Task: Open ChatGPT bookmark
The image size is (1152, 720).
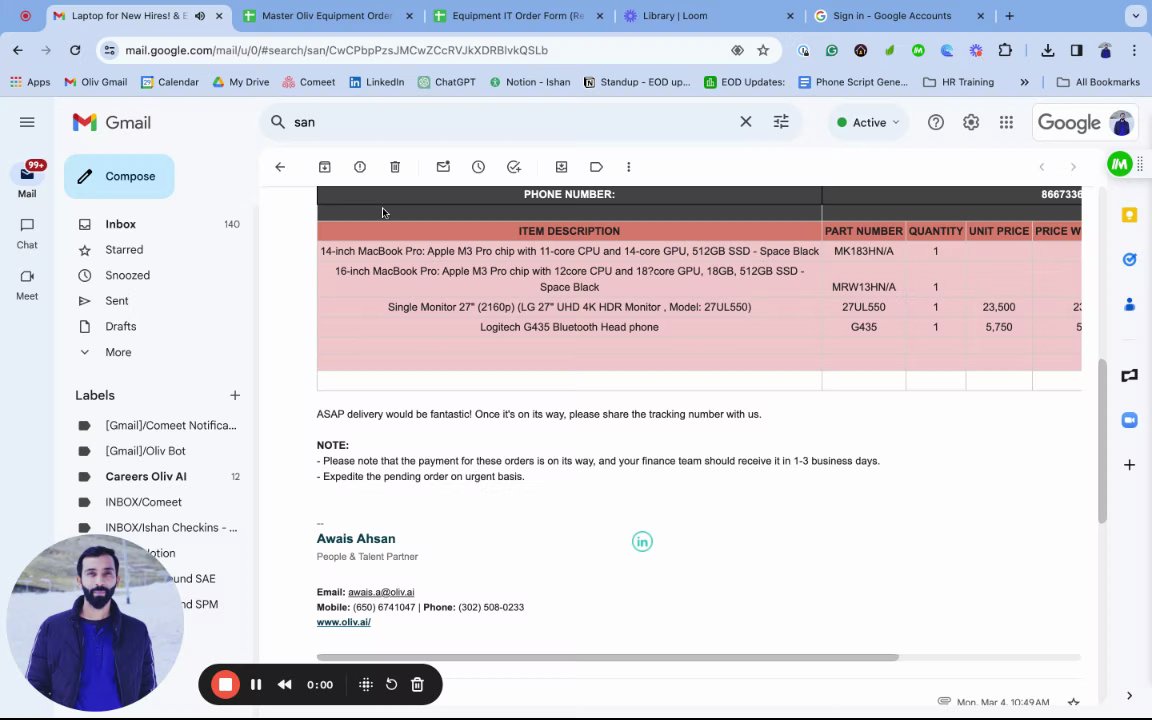Action: pos(447,82)
